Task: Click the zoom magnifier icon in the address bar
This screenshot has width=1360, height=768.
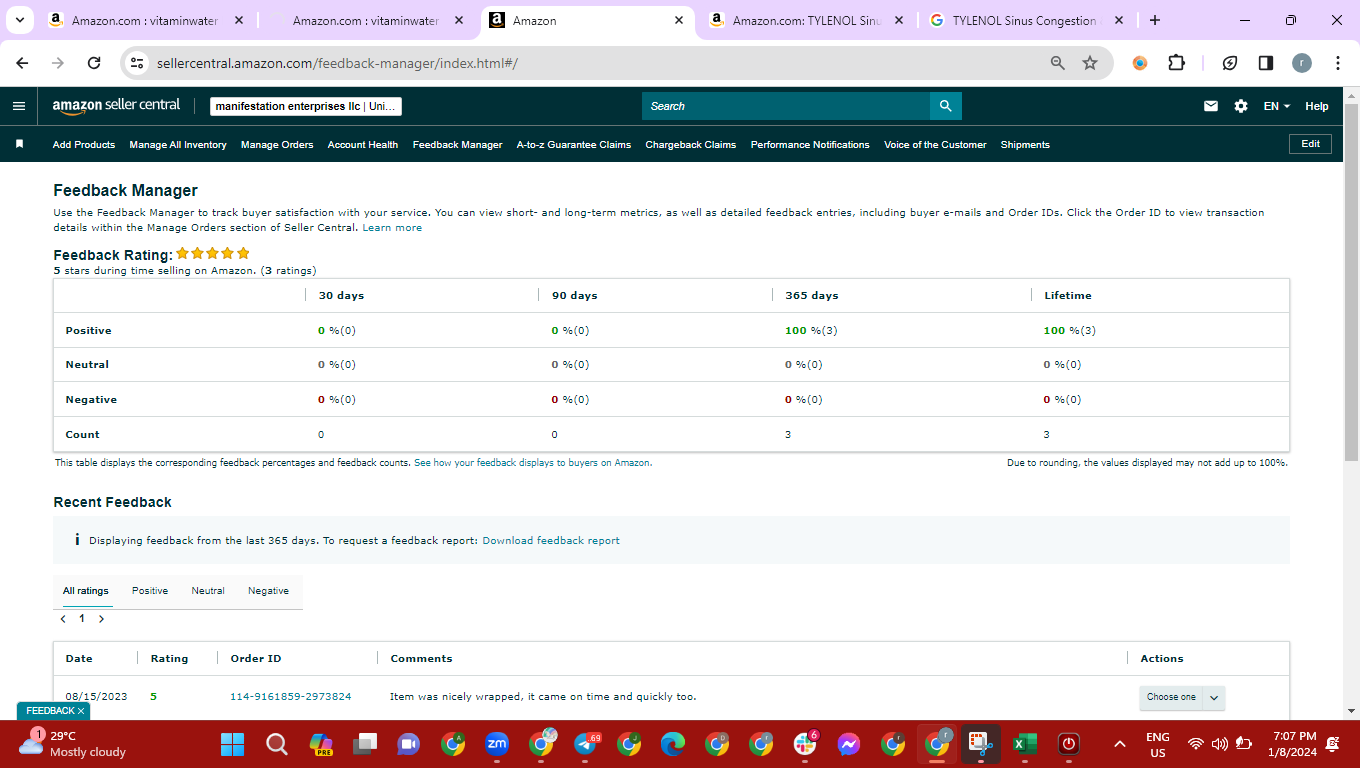Action: [1057, 63]
